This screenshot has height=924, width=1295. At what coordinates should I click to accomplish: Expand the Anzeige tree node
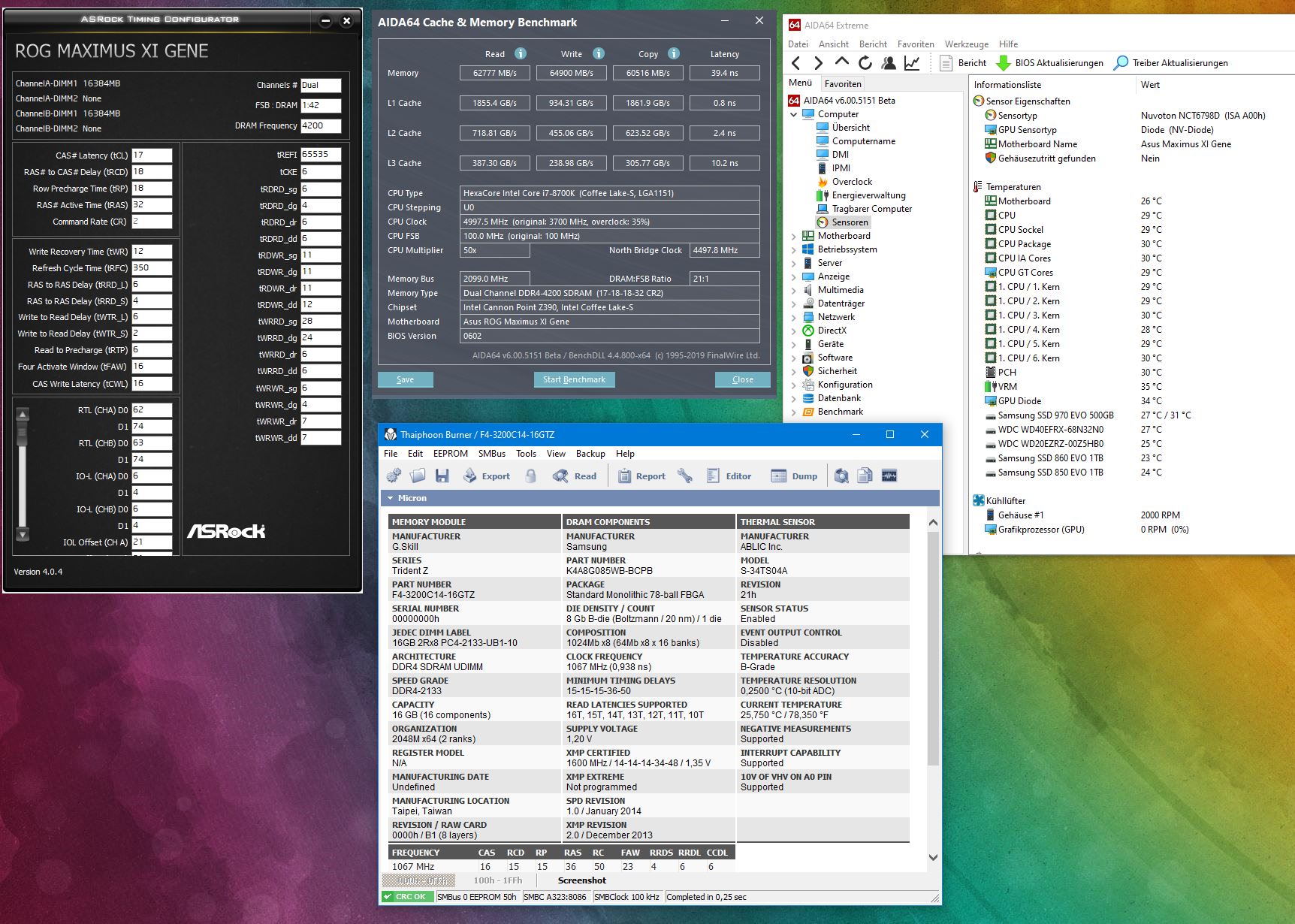[794, 276]
